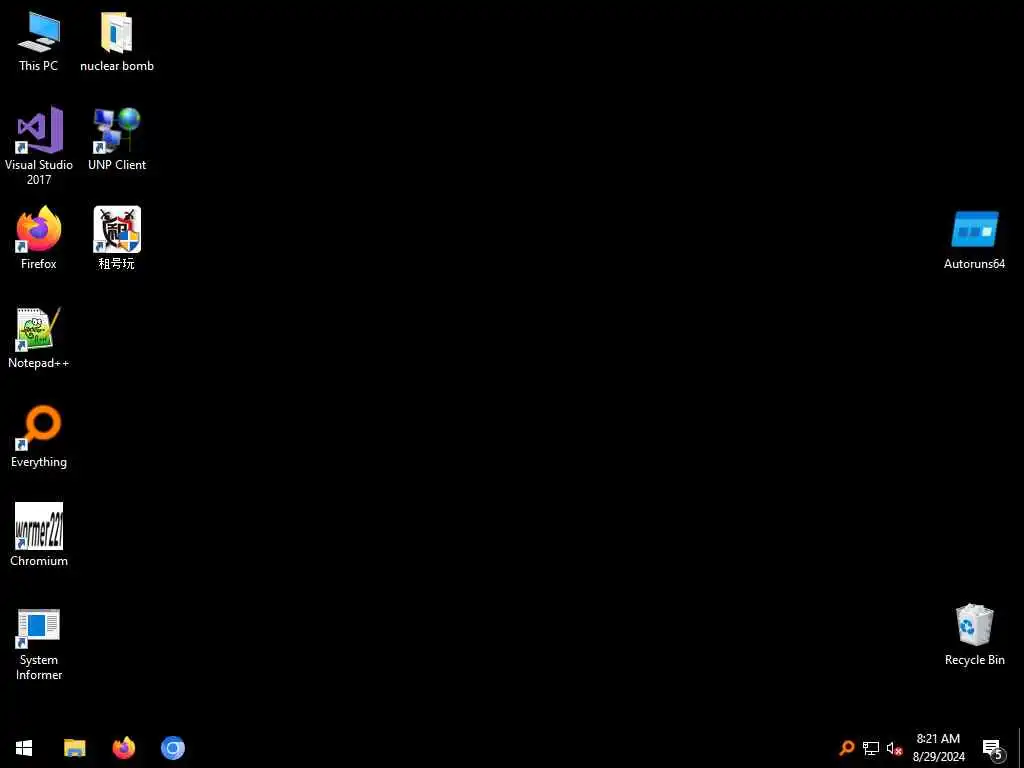Image resolution: width=1024 pixels, height=768 pixels.
Task: Launch Chromium from the taskbar
Action: click(x=172, y=748)
